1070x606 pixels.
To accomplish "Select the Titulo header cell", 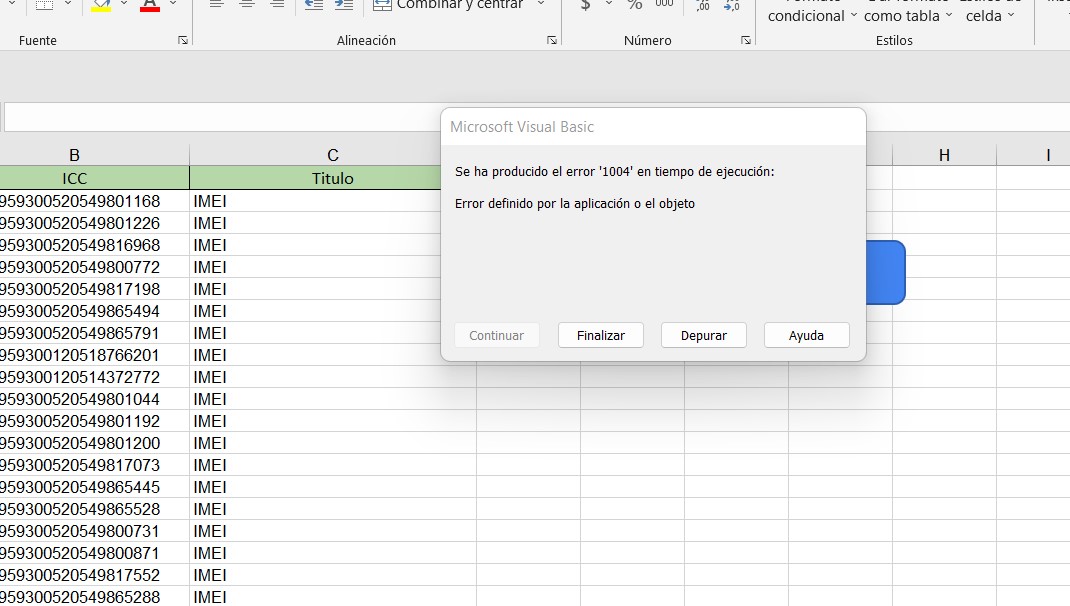I will pos(315,178).
